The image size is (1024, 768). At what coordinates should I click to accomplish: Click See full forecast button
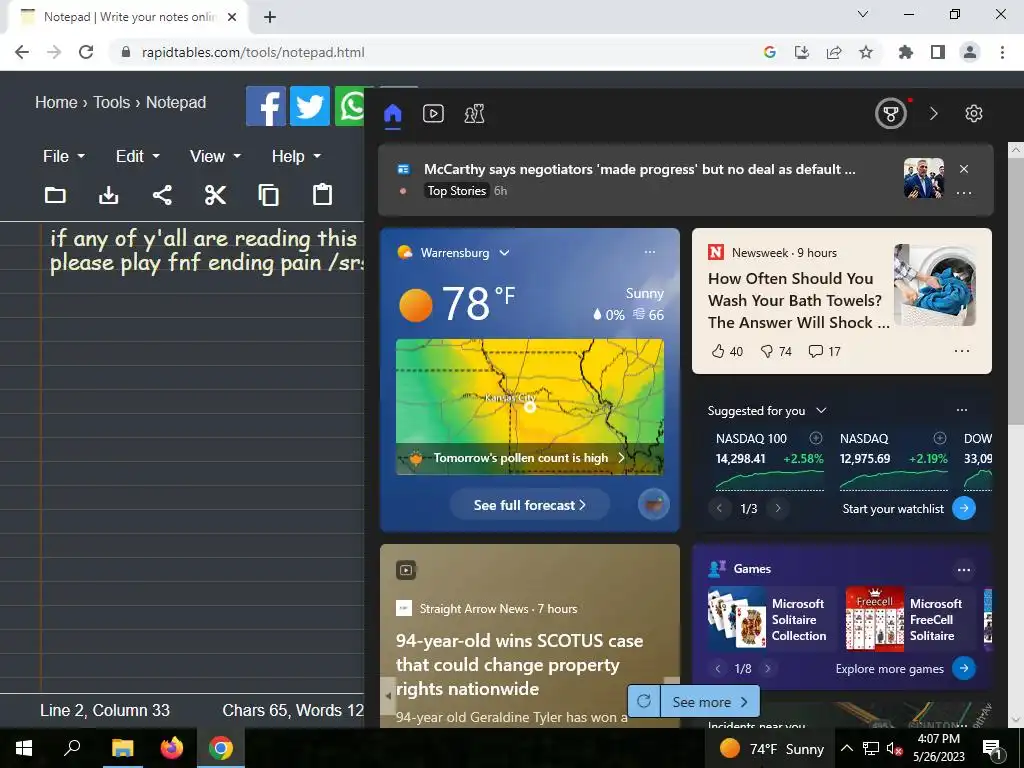530,505
